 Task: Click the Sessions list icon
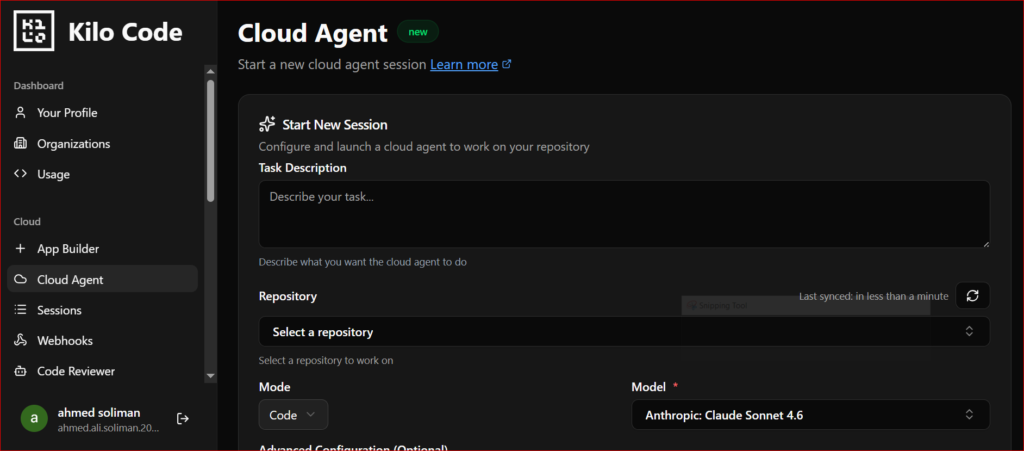click(x=20, y=310)
